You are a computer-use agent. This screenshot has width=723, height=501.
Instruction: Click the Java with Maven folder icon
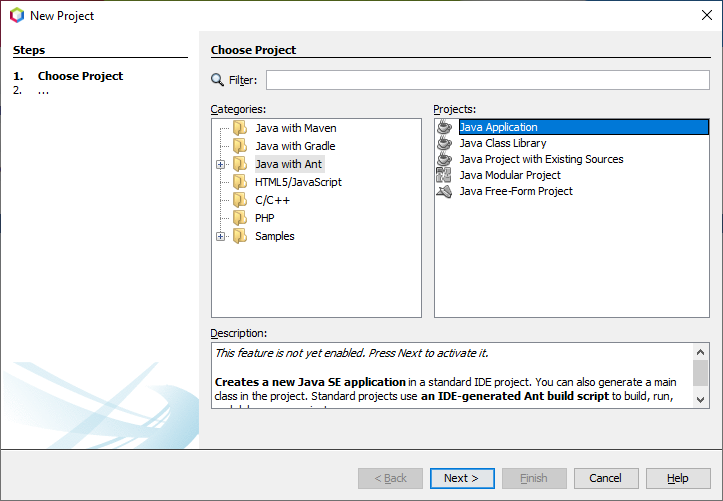239,128
